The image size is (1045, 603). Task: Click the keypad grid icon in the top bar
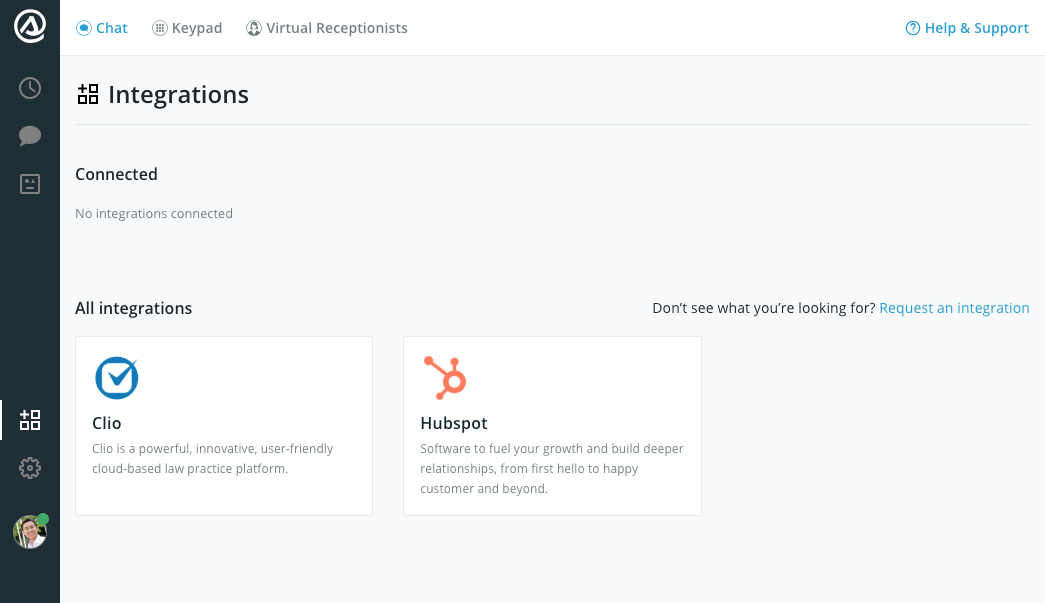158,28
